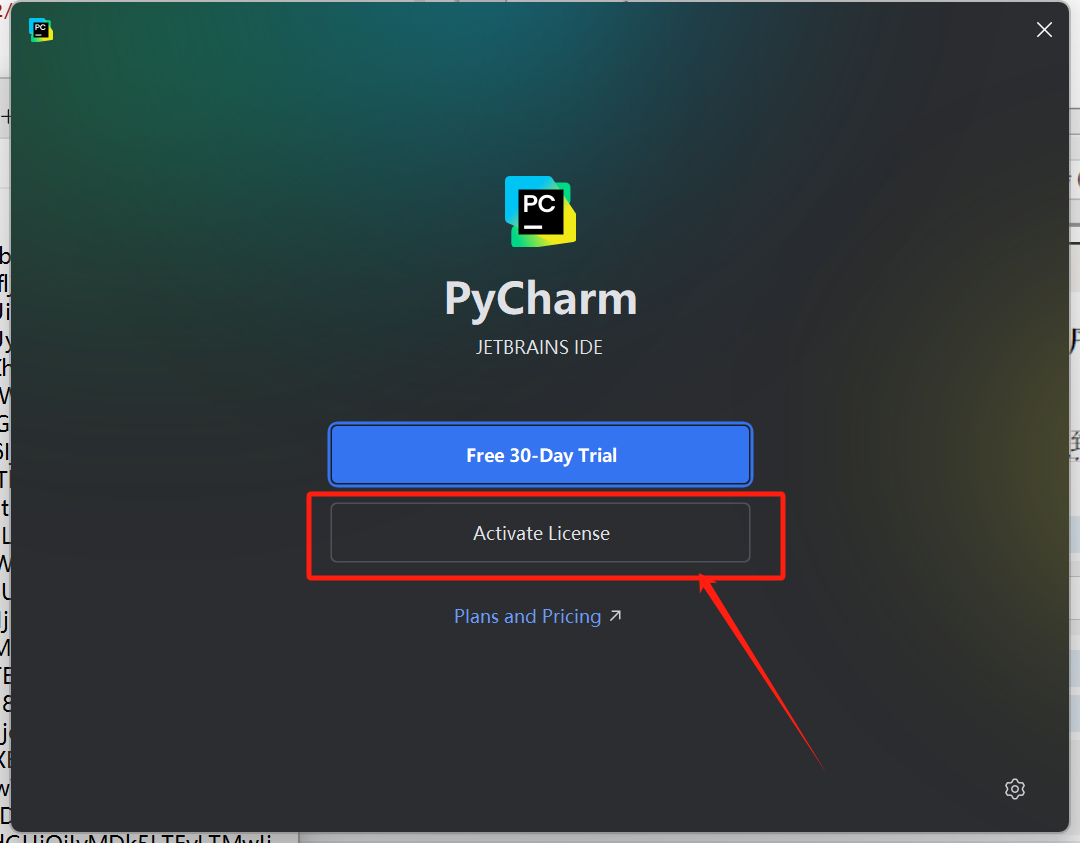Image resolution: width=1080 pixels, height=843 pixels.
Task: Click the PyCharm title heading
Action: point(541,299)
